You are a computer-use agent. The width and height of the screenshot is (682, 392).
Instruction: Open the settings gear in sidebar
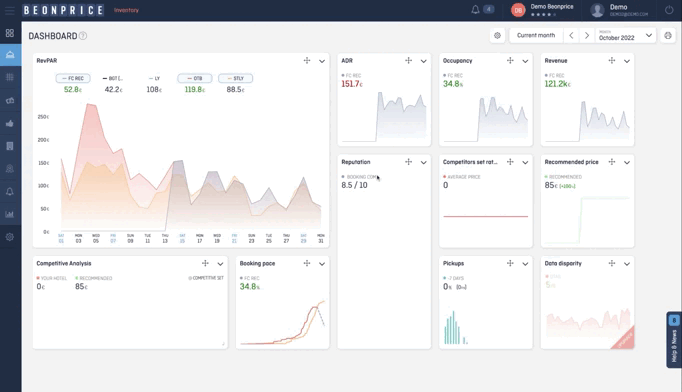10,237
